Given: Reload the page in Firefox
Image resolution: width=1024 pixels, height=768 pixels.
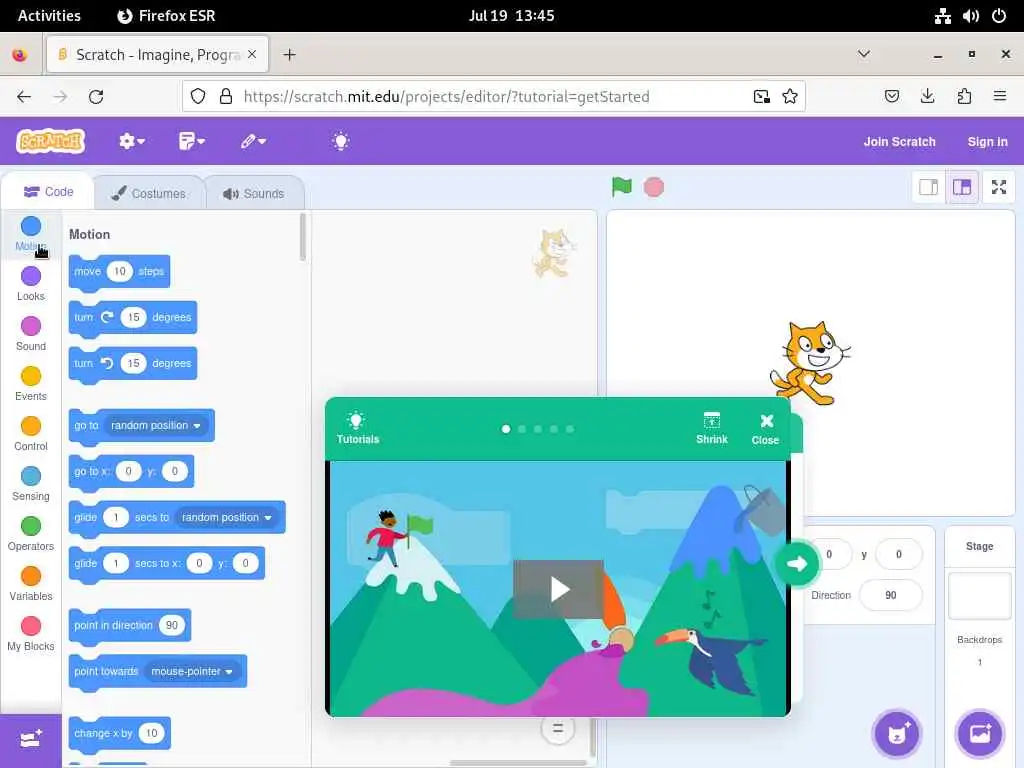Looking at the screenshot, I should point(96,97).
